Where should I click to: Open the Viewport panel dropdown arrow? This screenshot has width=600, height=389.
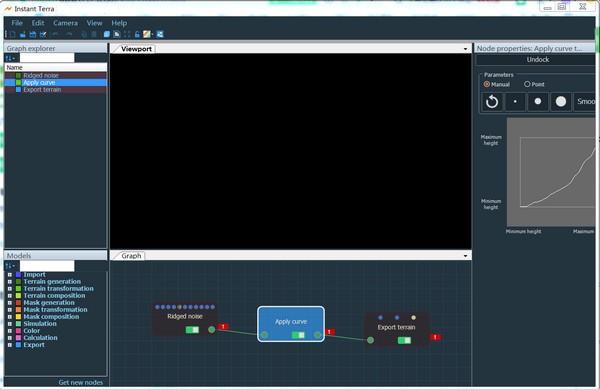[465, 49]
